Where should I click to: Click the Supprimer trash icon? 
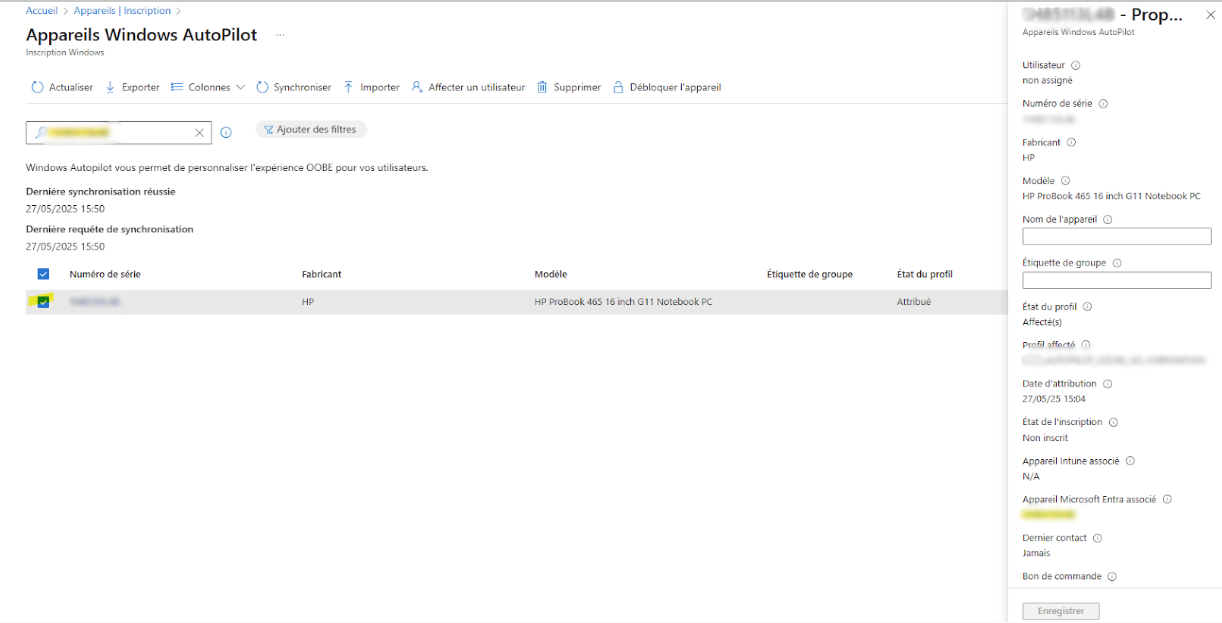(x=543, y=88)
